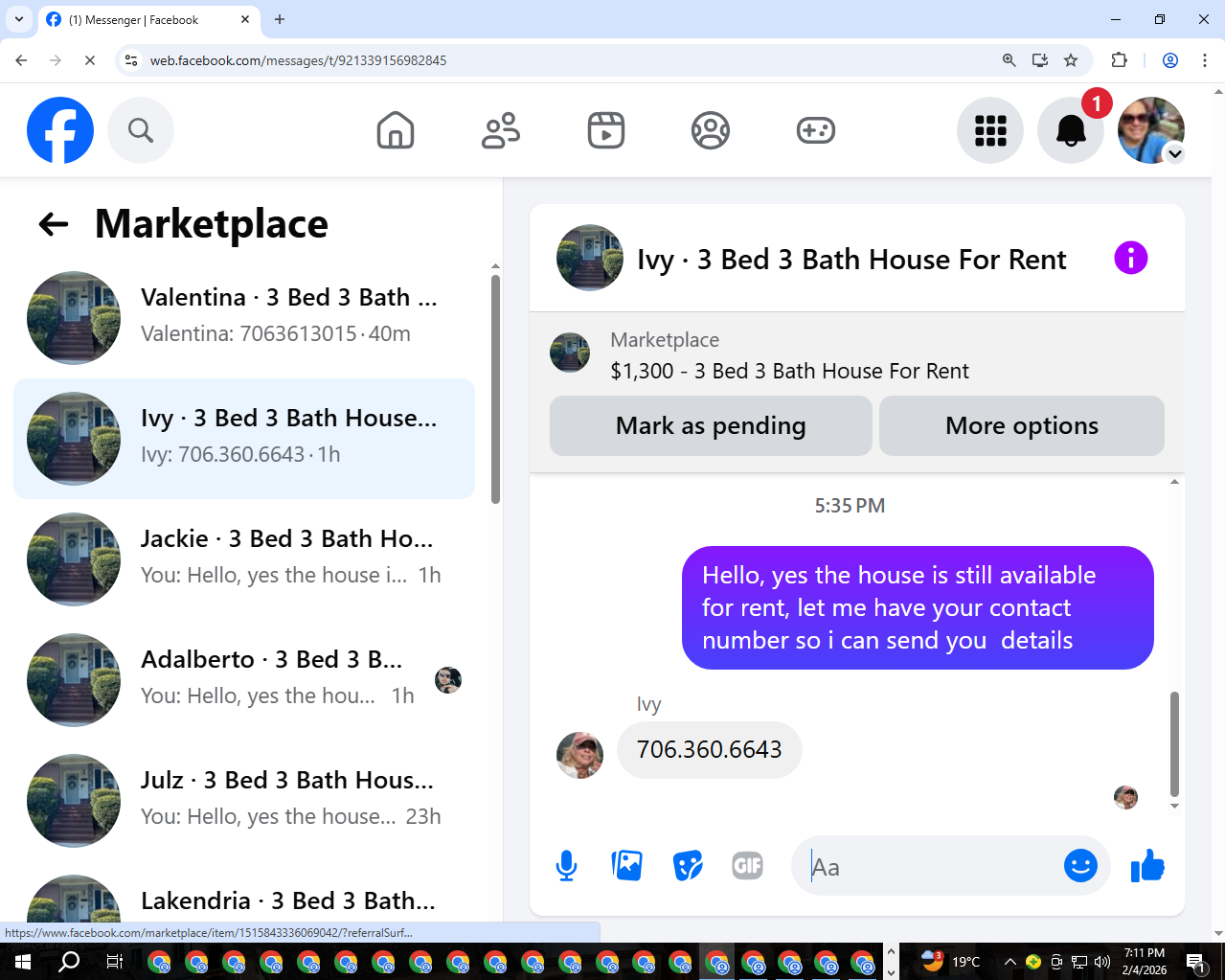The height and width of the screenshot is (980, 1225).
Task: Show hidden system tray icons chevron
Action: 1009,962
